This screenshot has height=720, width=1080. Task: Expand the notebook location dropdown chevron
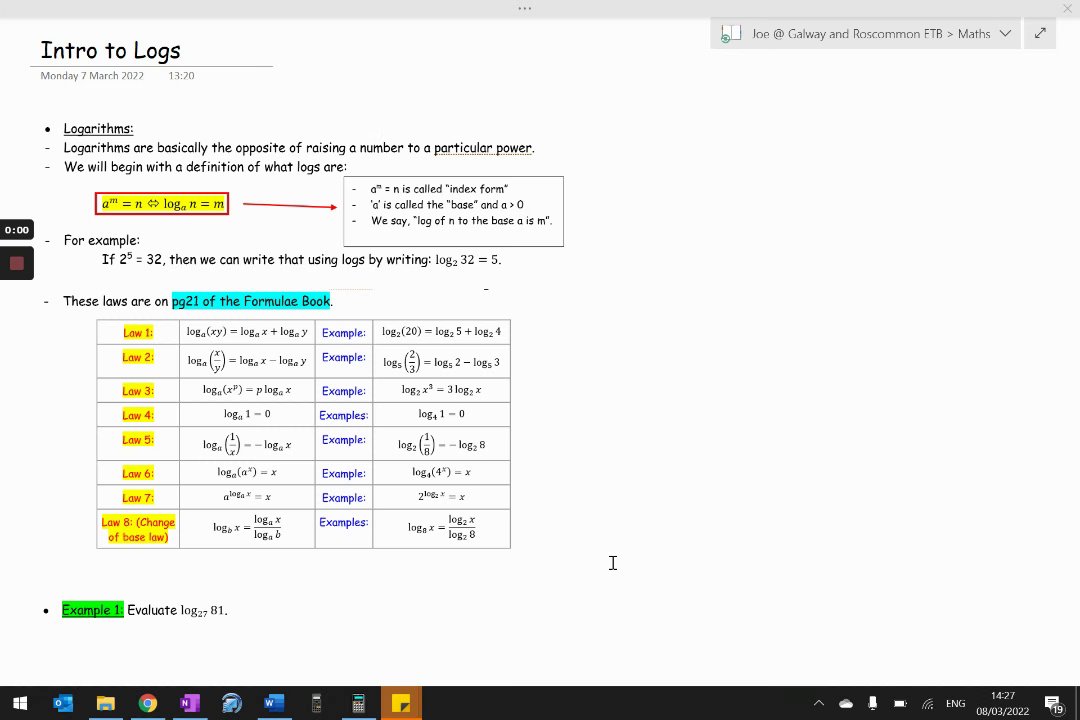click(1006, 34)
